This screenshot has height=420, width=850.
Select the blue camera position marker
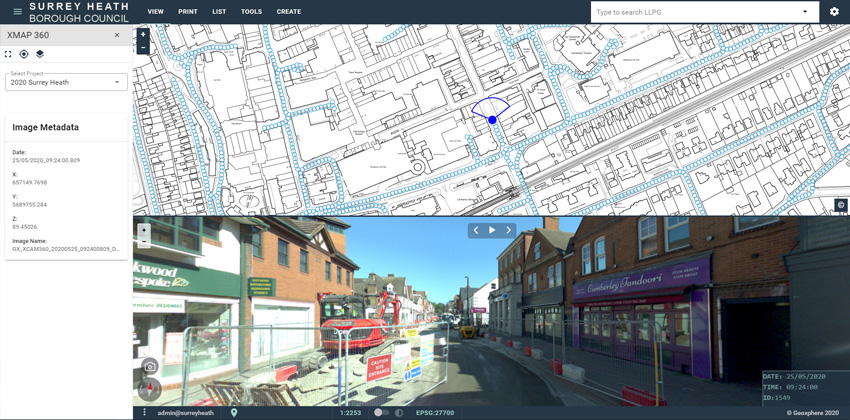pyautogui.click(x=492, y=120)
